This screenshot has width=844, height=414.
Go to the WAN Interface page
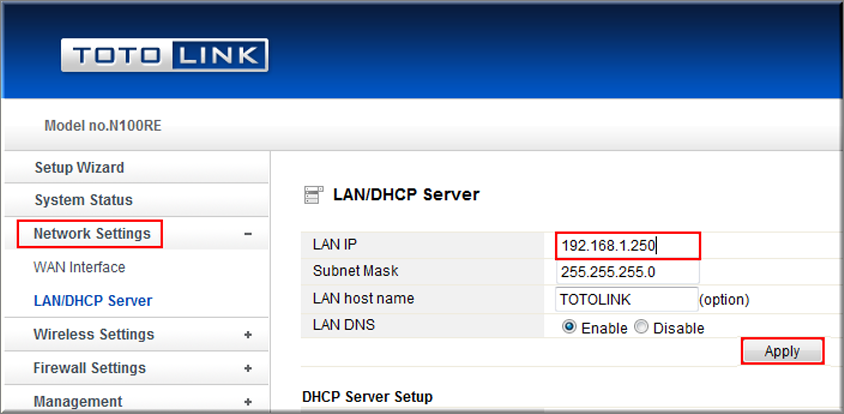[79, 267]
